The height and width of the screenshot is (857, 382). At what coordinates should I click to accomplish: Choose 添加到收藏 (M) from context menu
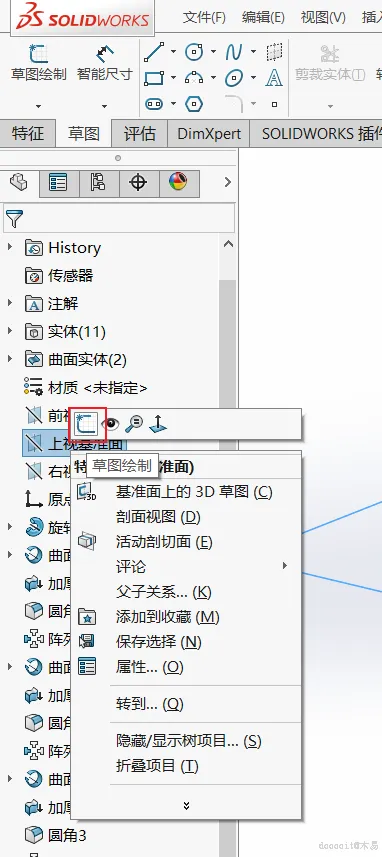pos(186,617)
